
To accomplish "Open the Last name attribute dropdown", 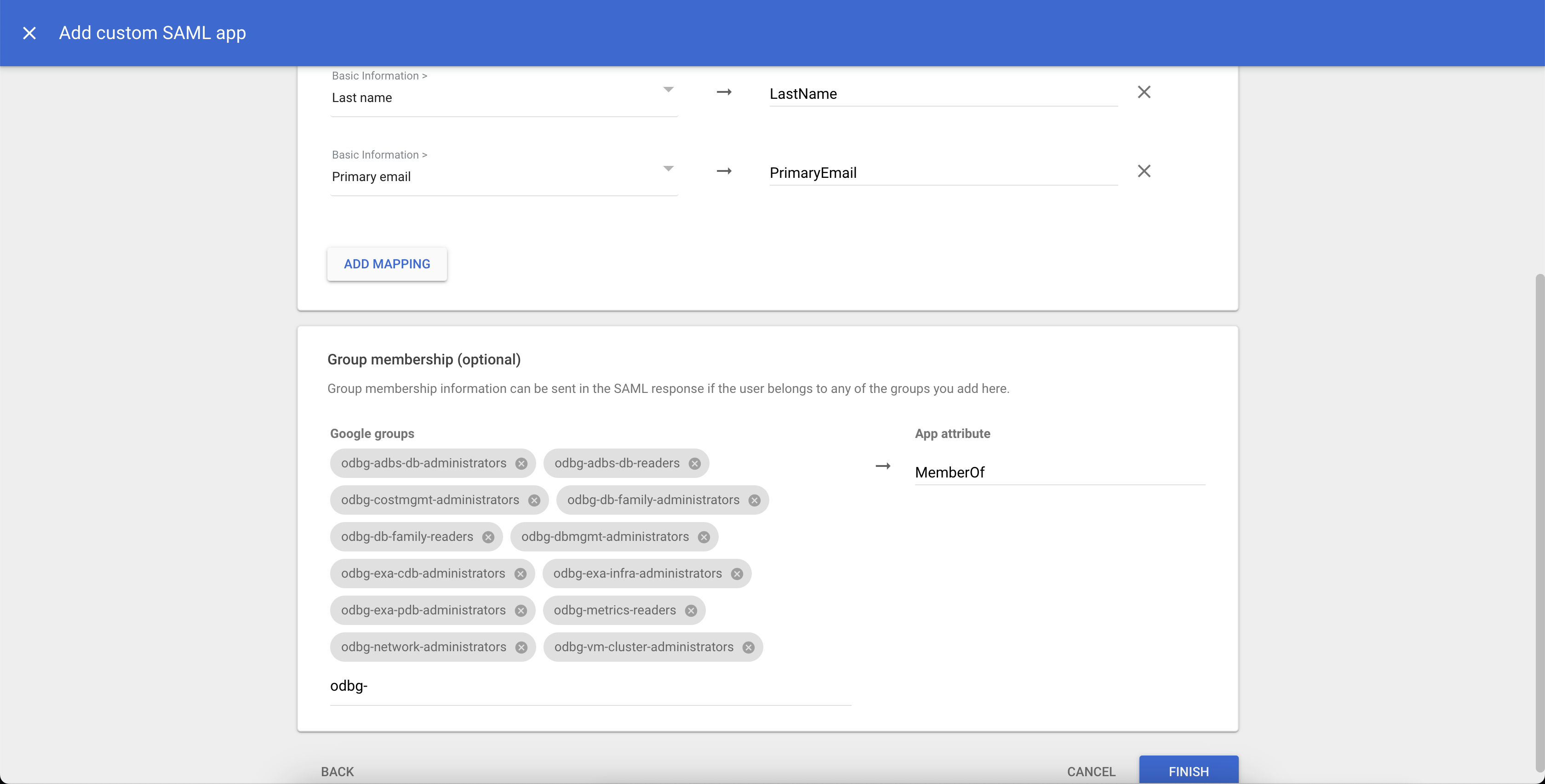I will click(x=668, y=89).
